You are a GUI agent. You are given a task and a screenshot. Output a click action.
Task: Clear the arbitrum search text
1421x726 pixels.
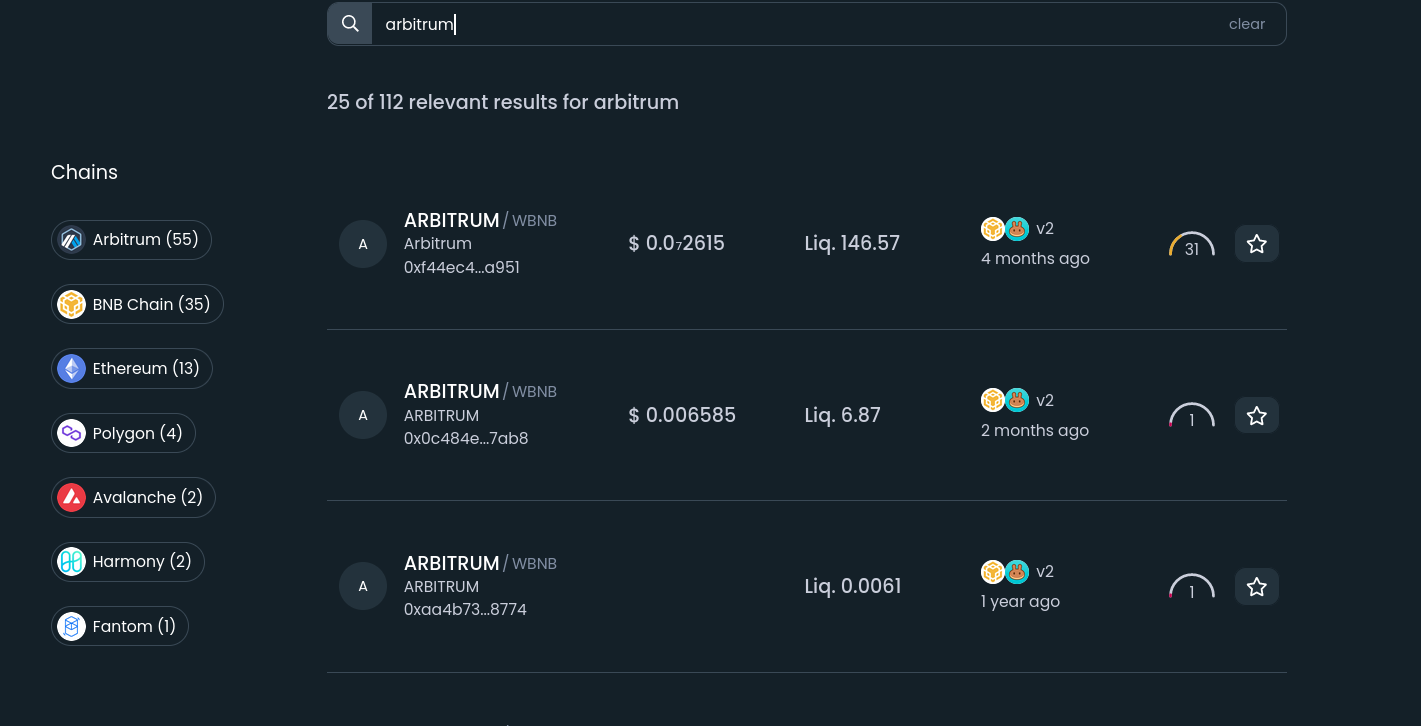(x=1246, y=24)
